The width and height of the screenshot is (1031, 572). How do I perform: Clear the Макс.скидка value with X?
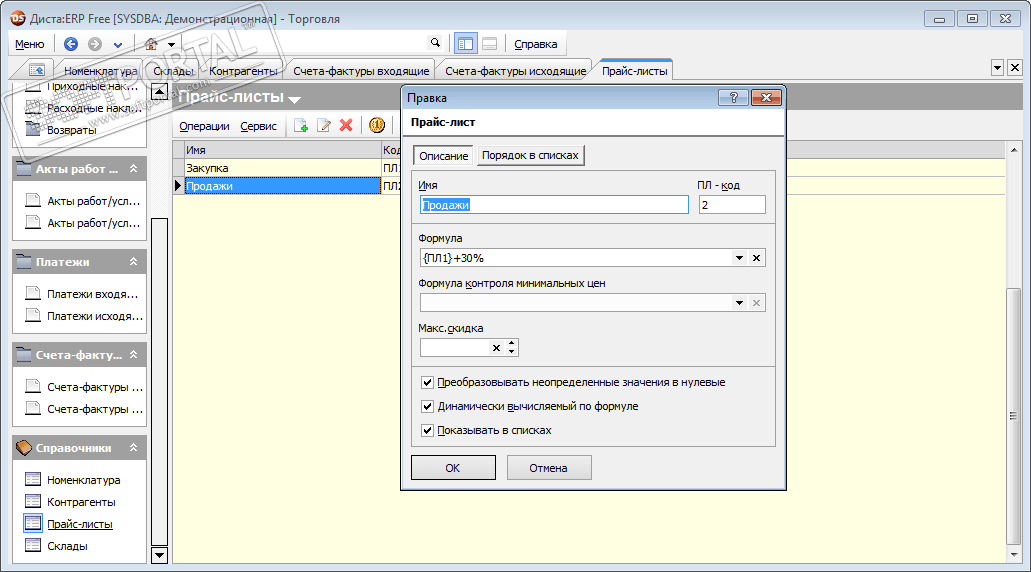[496, 348]
